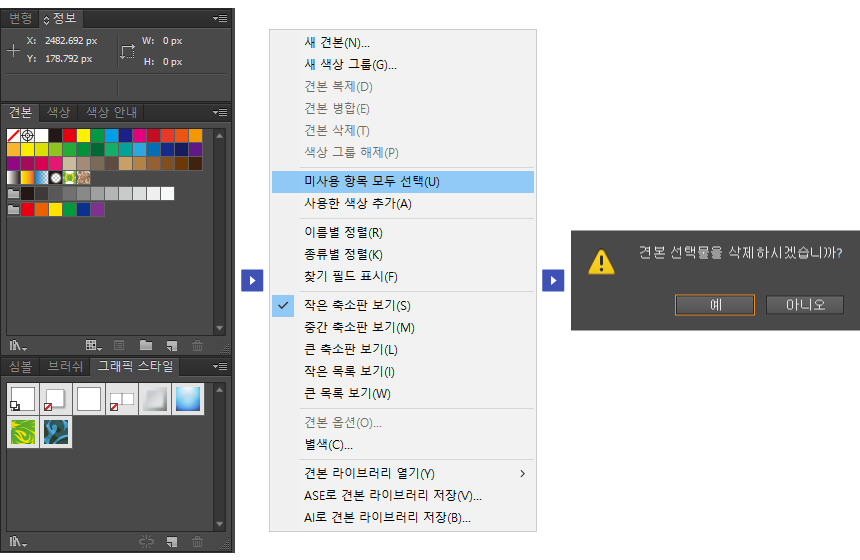Click Break Link to Graphic Style icon

coord(146,542)
